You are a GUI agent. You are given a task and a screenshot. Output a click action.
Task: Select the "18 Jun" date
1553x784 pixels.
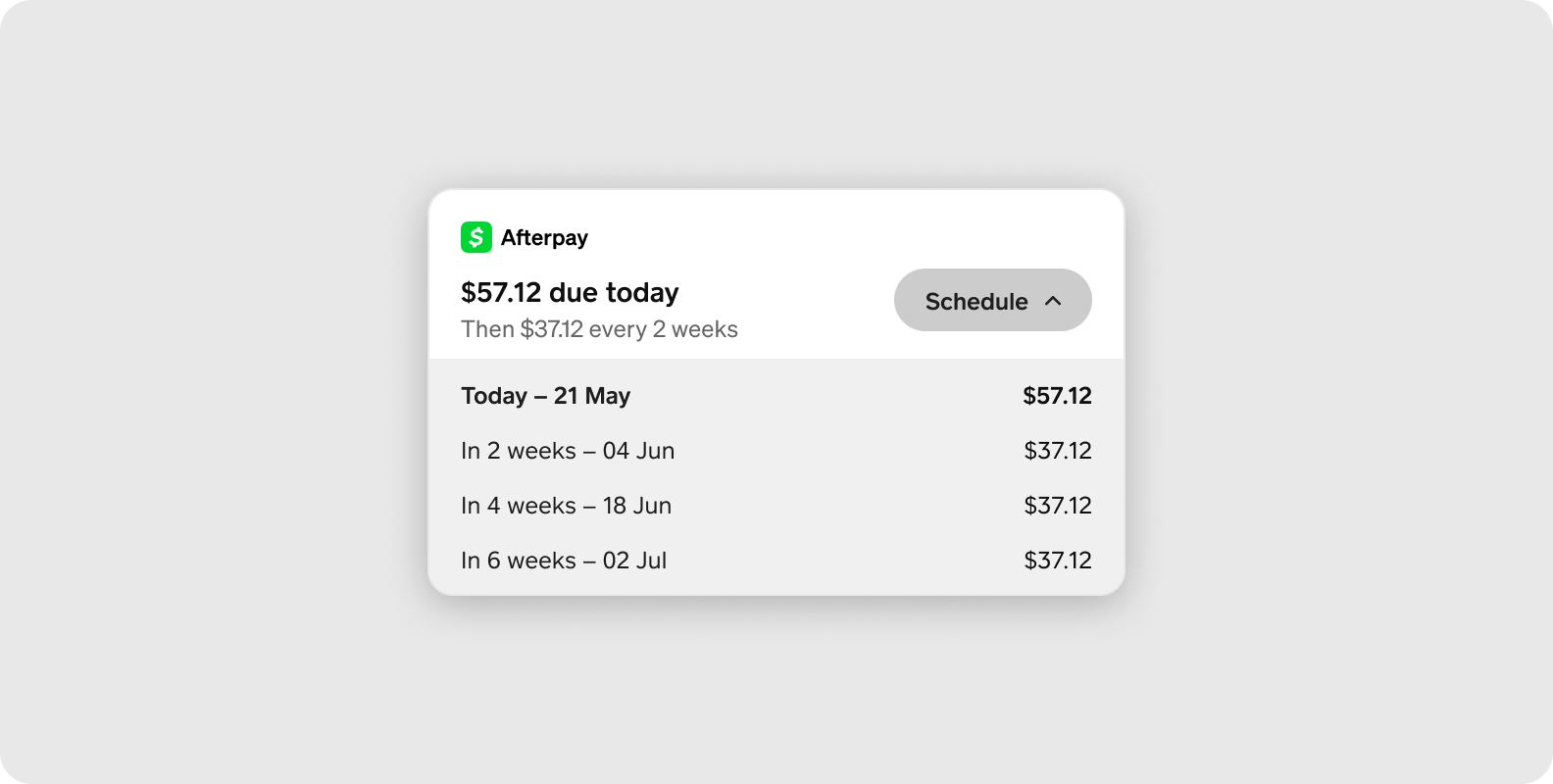click(x=637, y=506)
